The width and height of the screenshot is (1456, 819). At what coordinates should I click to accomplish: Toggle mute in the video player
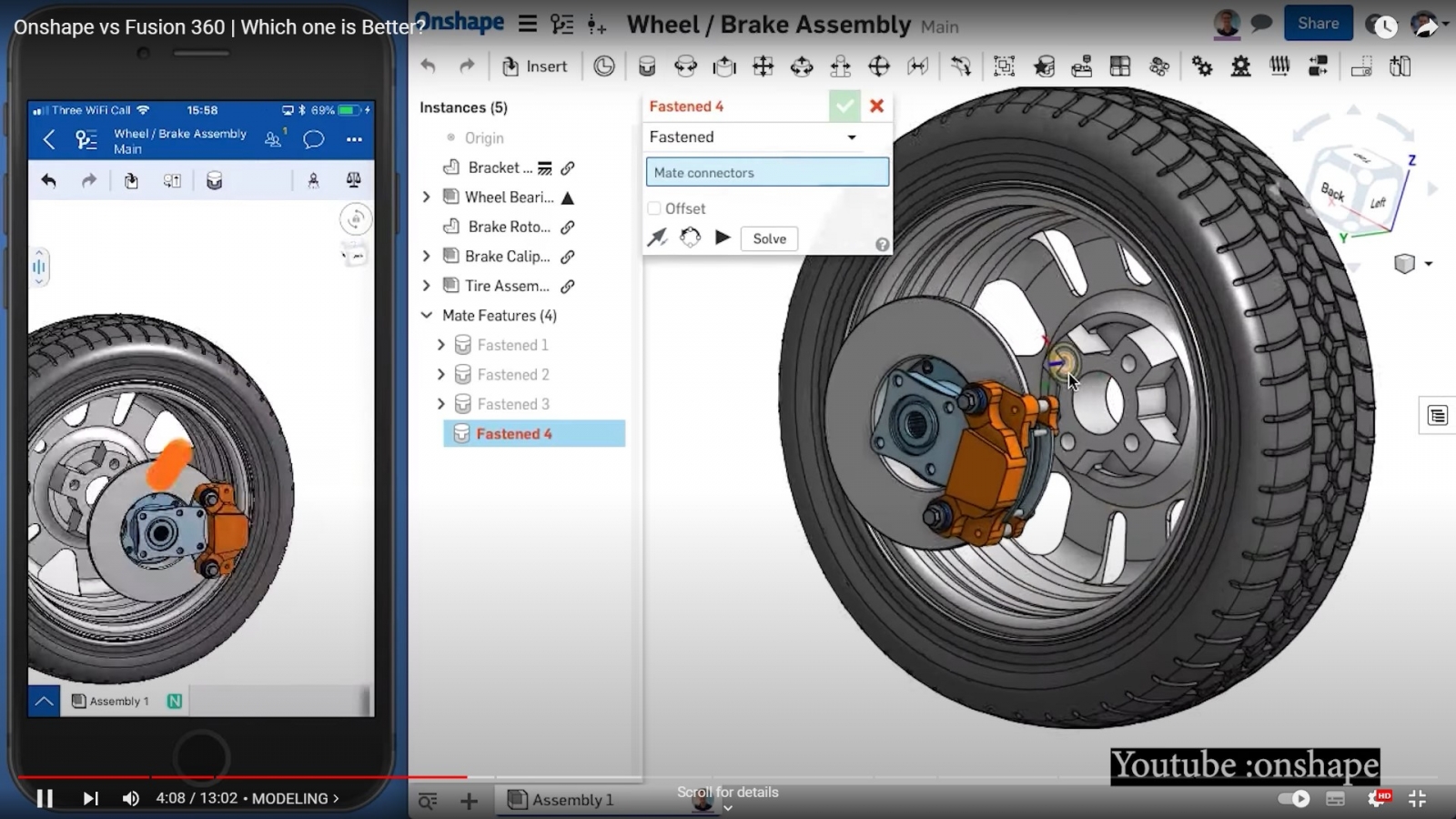point(130,798)
